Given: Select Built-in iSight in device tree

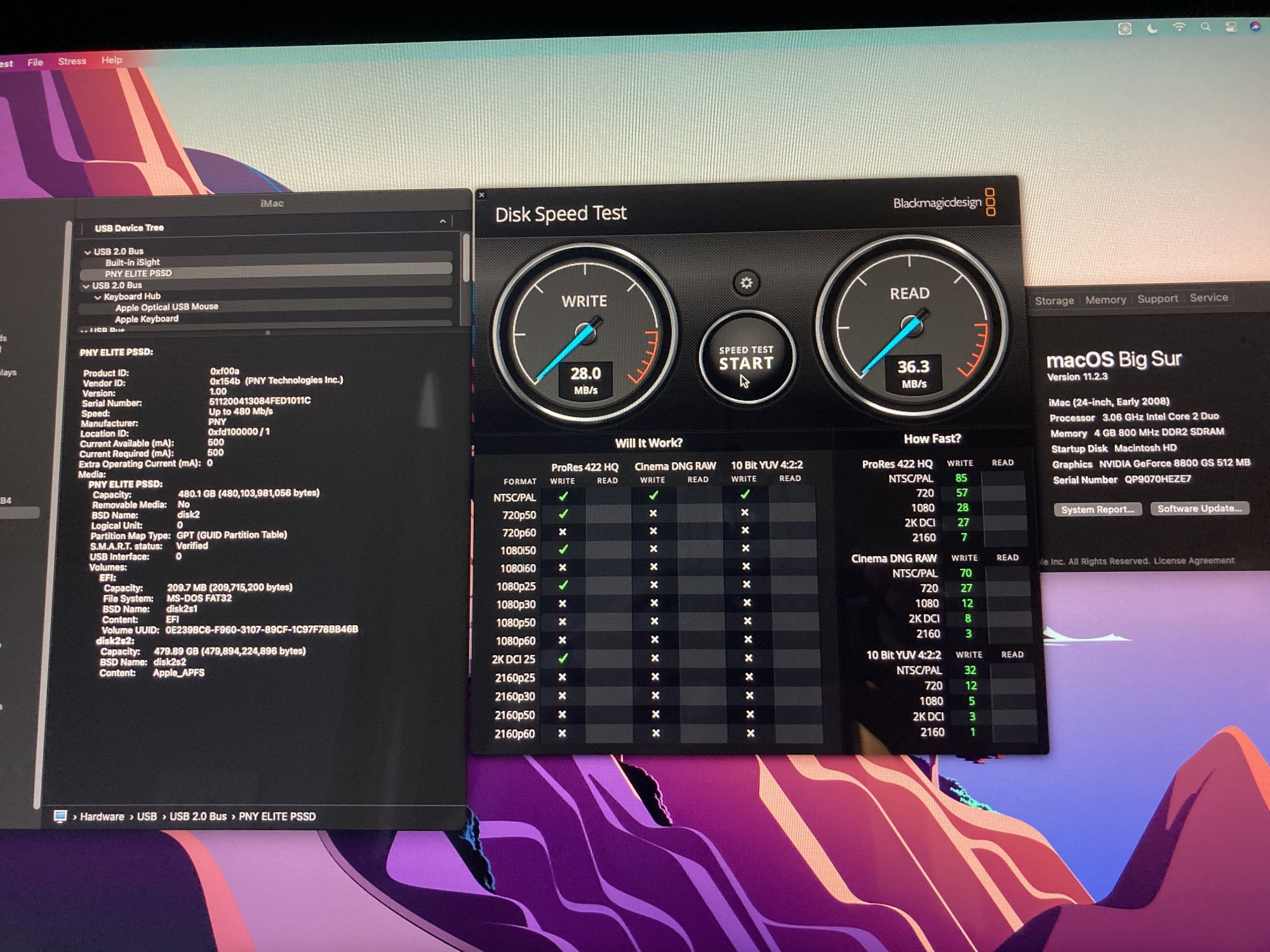Looking at the screenshot, I should [132, 262].
